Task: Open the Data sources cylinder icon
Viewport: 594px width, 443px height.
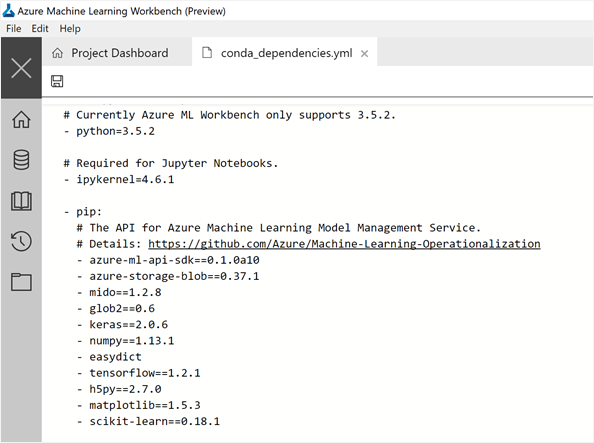Action: tap(21, 160)
